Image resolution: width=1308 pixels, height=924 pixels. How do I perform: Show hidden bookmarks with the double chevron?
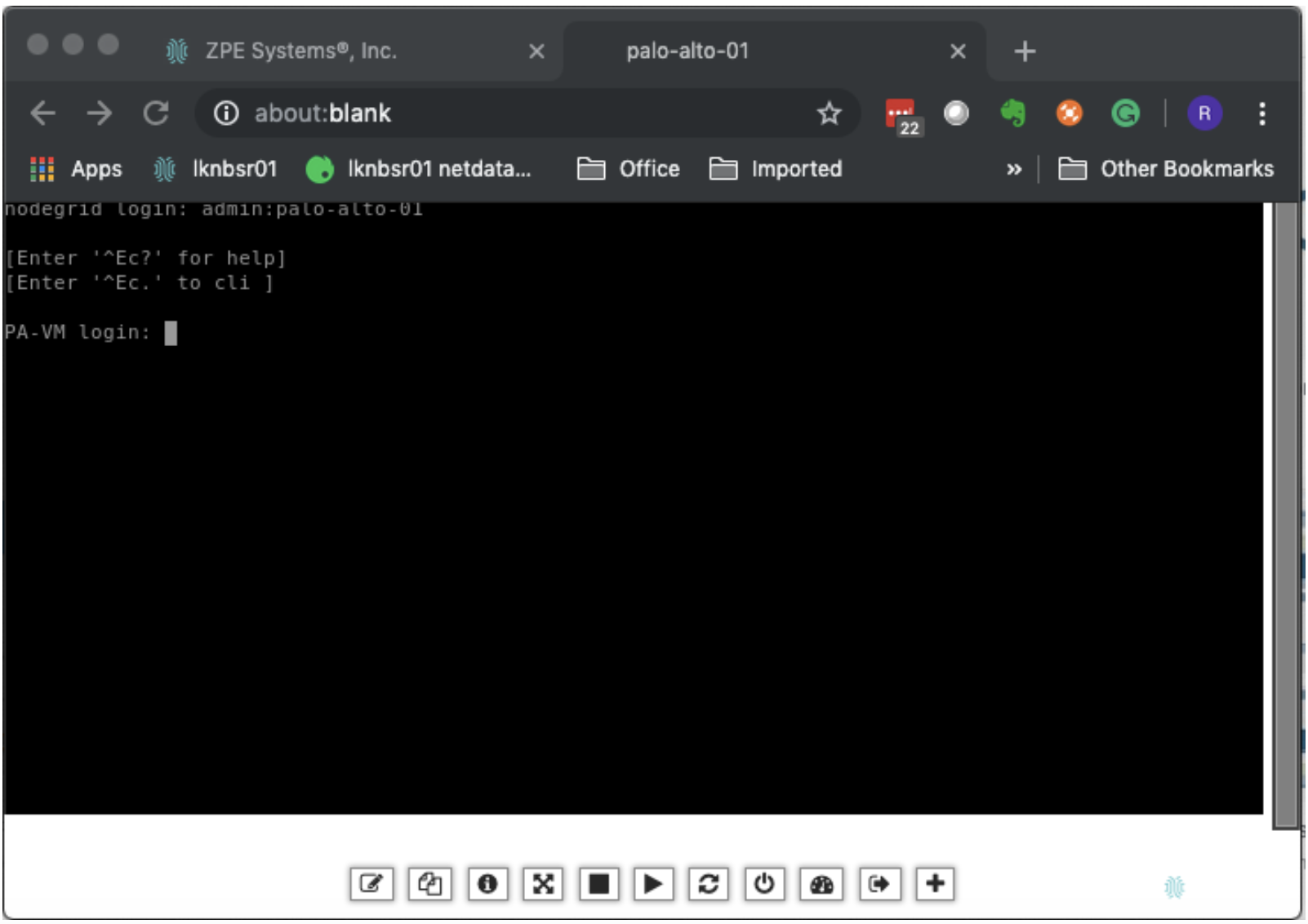[x=1014, y=170]
